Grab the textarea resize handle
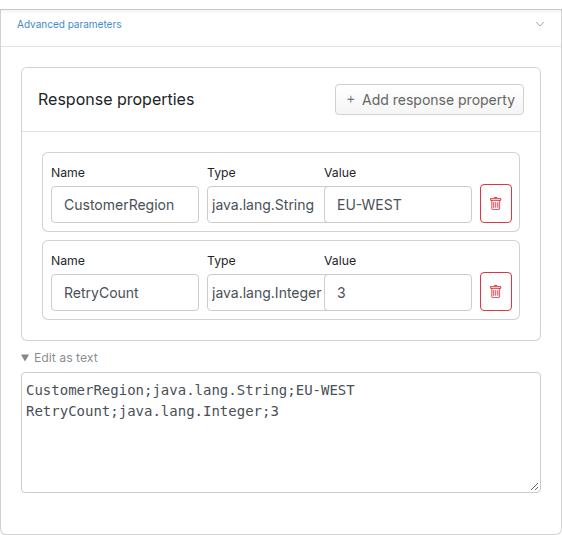Screen dimensions: 562x535 534,487
